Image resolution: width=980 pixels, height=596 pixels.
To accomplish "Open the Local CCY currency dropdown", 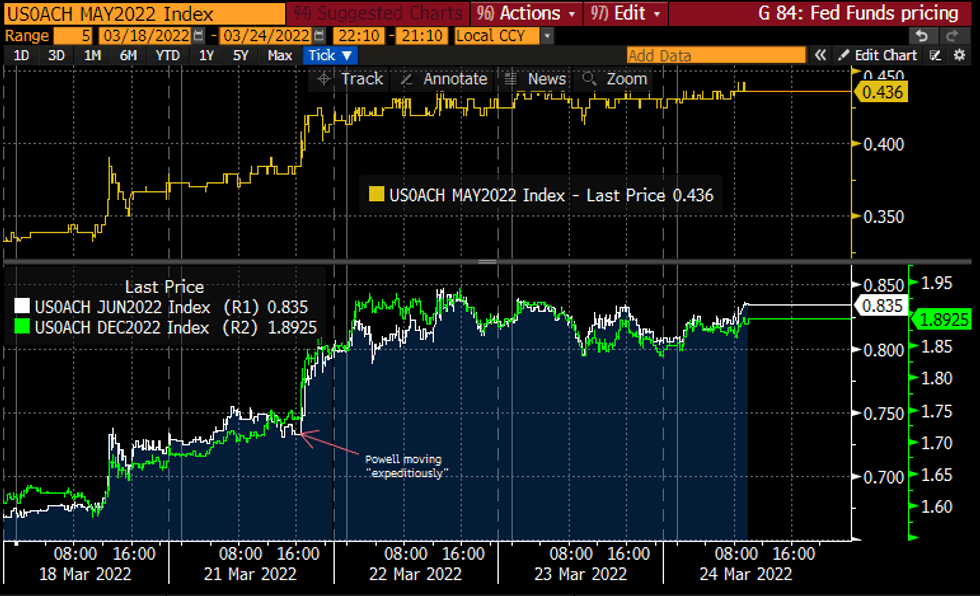I will tap(503, 36).
